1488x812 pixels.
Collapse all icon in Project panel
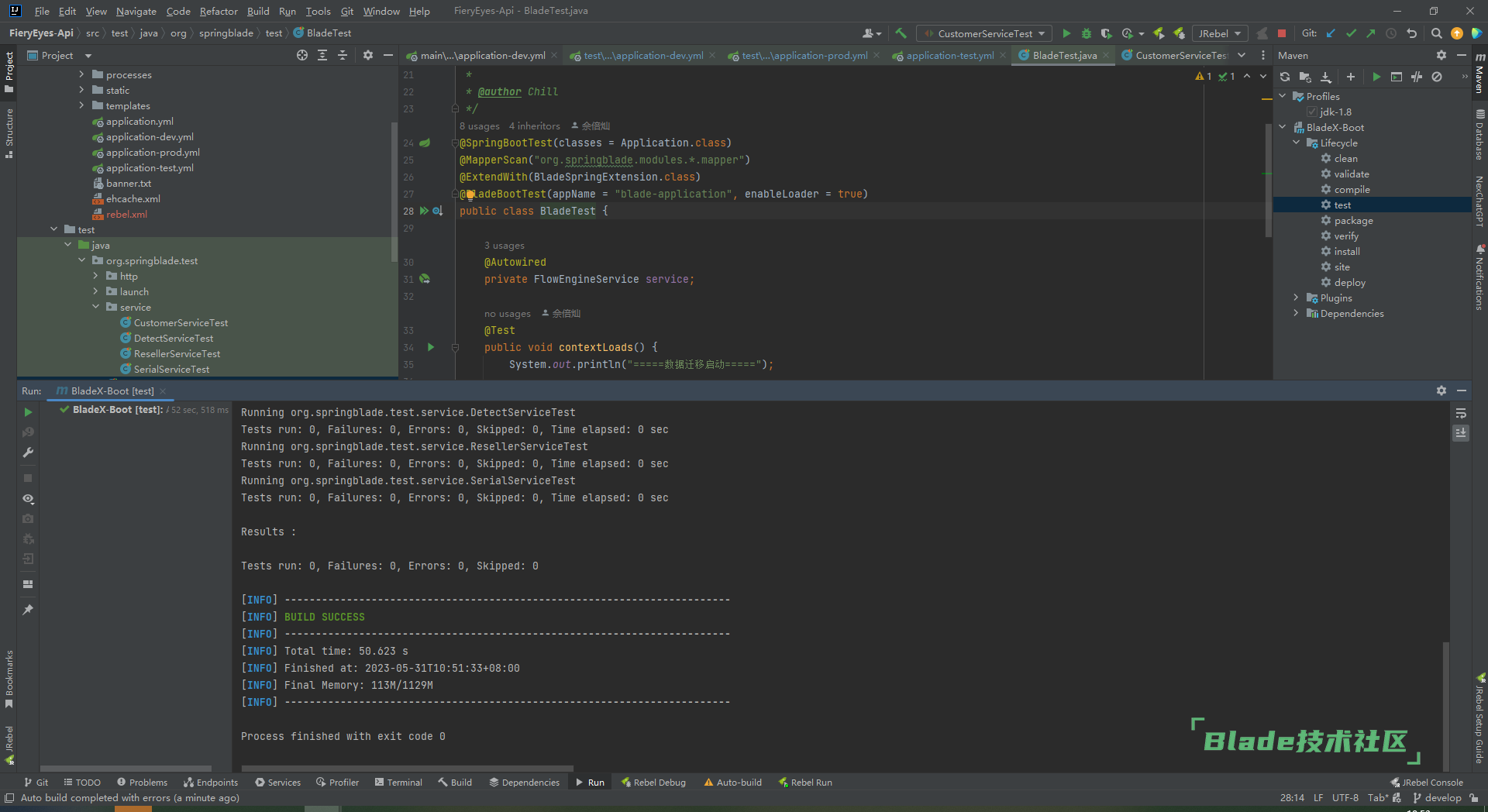(343, 55)
